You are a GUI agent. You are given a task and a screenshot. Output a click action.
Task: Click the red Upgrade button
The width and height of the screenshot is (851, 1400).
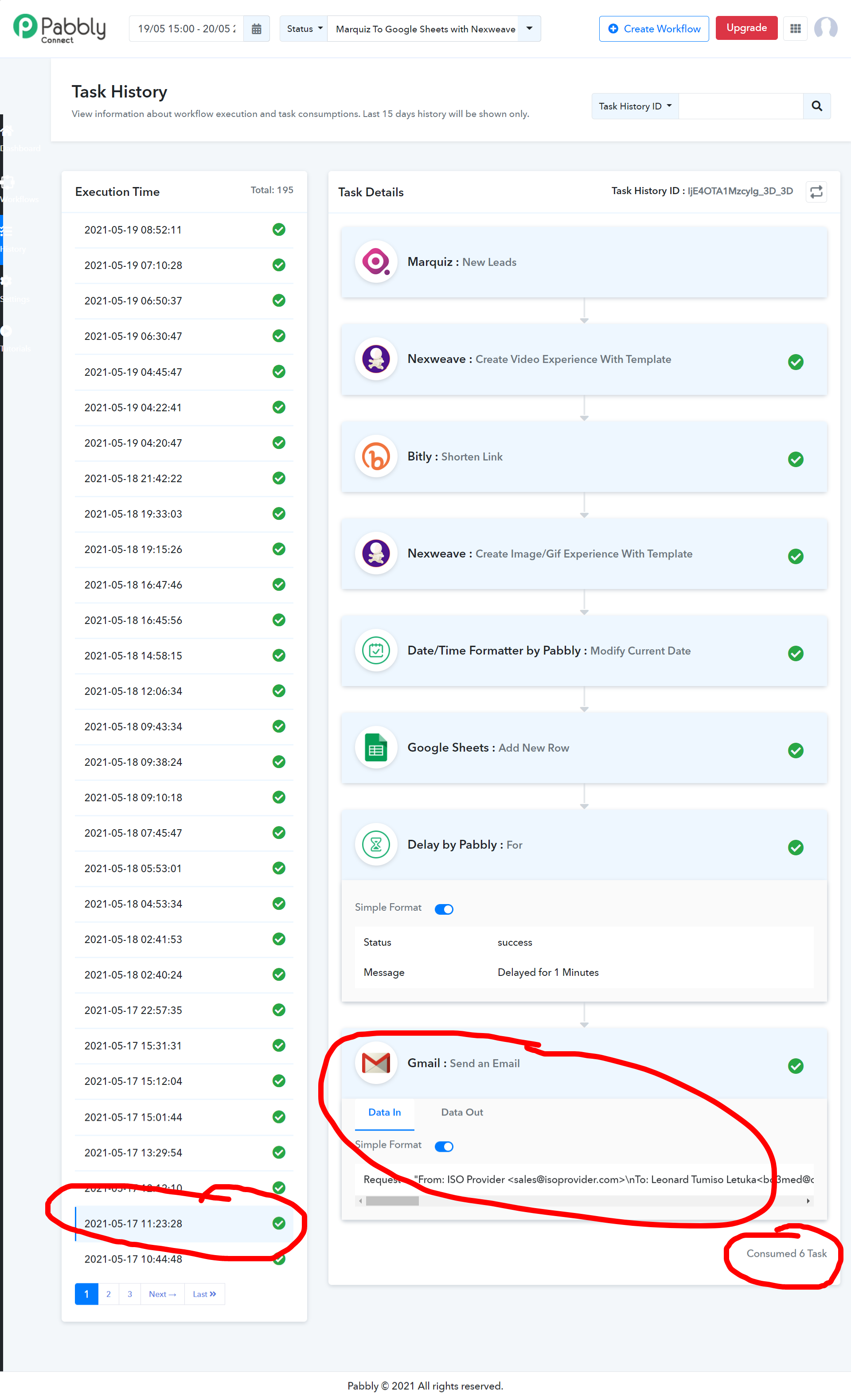[x=746, y=28]
